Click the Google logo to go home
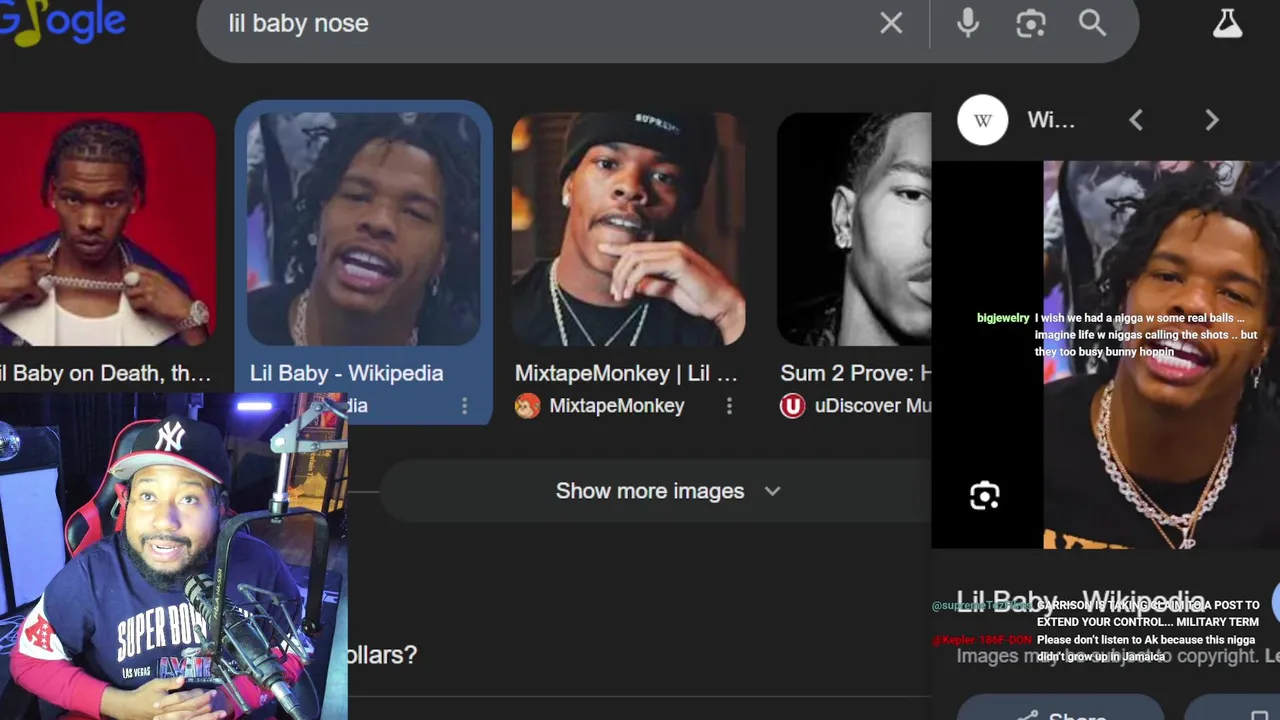Screen dimensions: 1280x720 62,24
